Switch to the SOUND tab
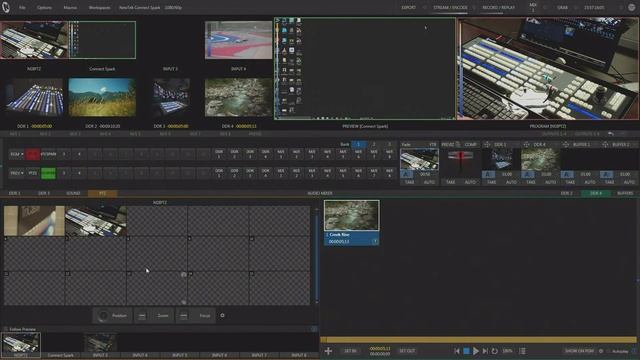Image resolution: width=640 pixels, height=360 pixels. [x=73, y=193]
